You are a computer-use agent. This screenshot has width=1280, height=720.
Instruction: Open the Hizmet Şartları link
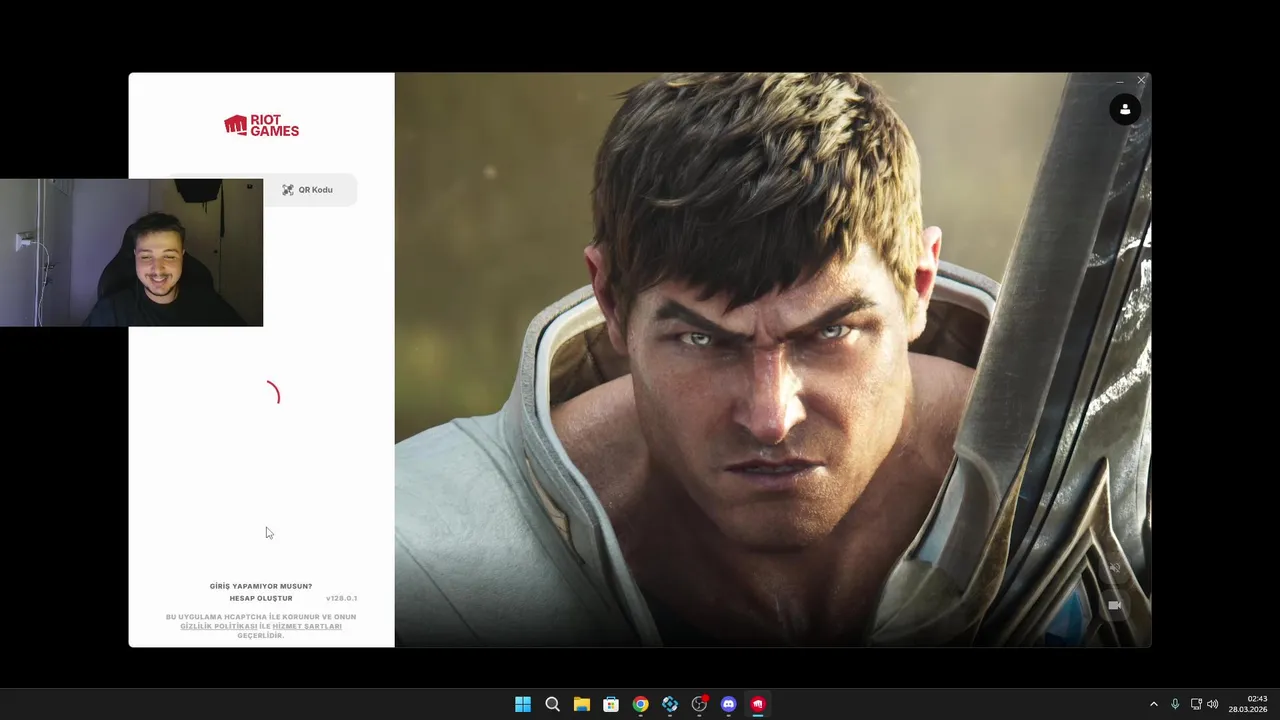click(307, 626)
